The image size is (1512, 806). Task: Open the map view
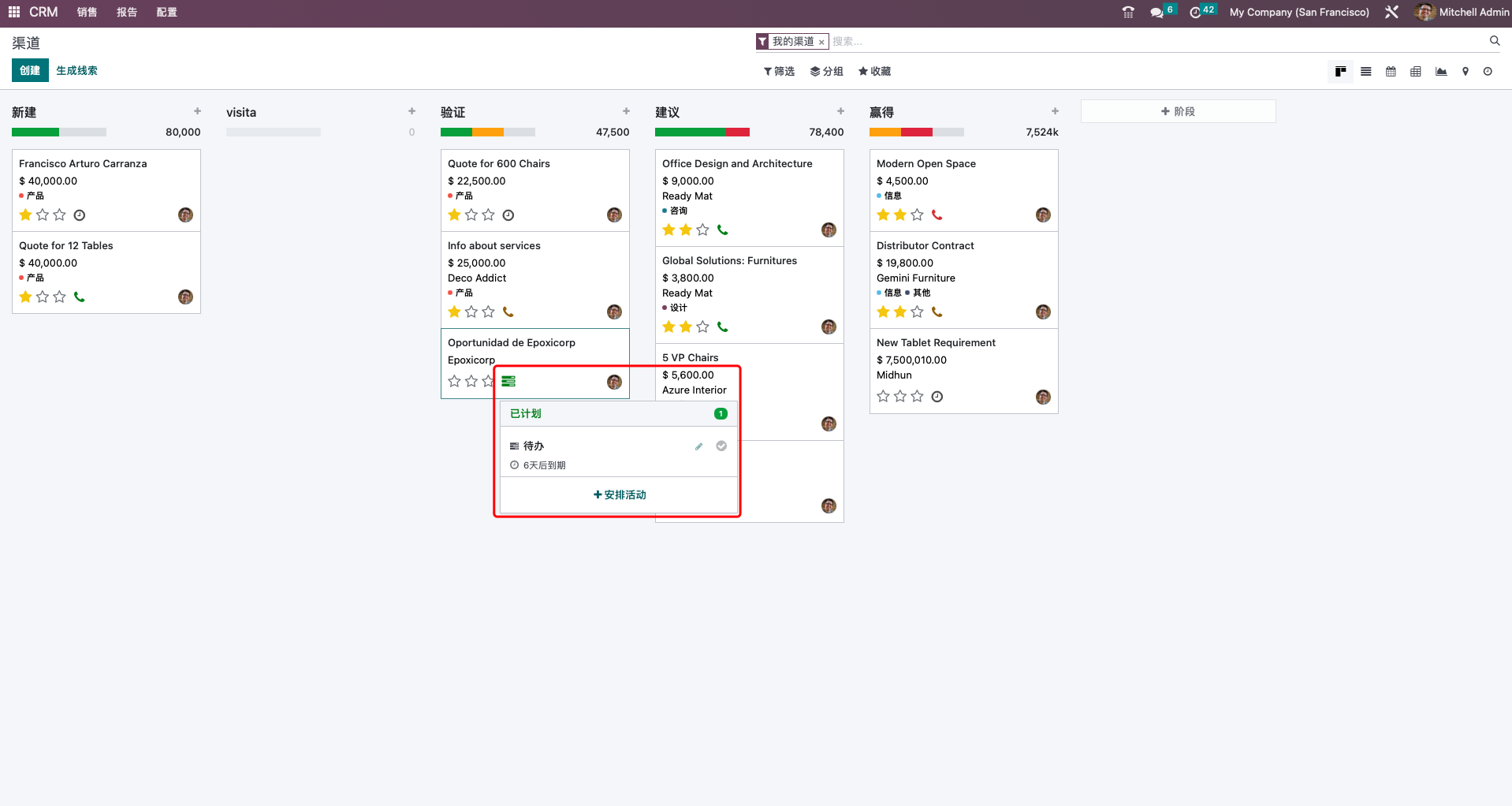(1465, 71)
